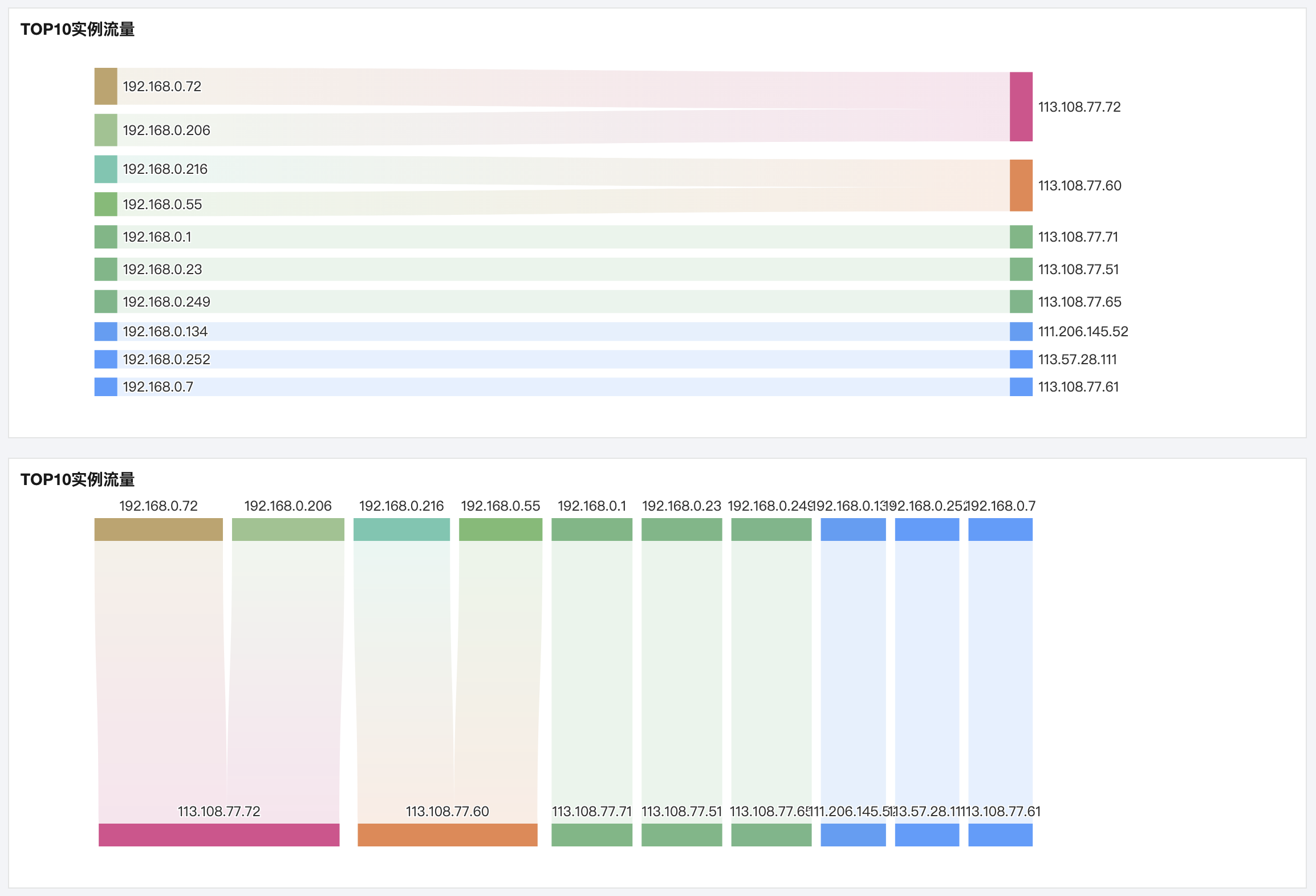Click the orange 113.108.77.60 node in top chart
This screenshot has height=896, width=1316.
pyautogui.click(x=1021, y=185)
